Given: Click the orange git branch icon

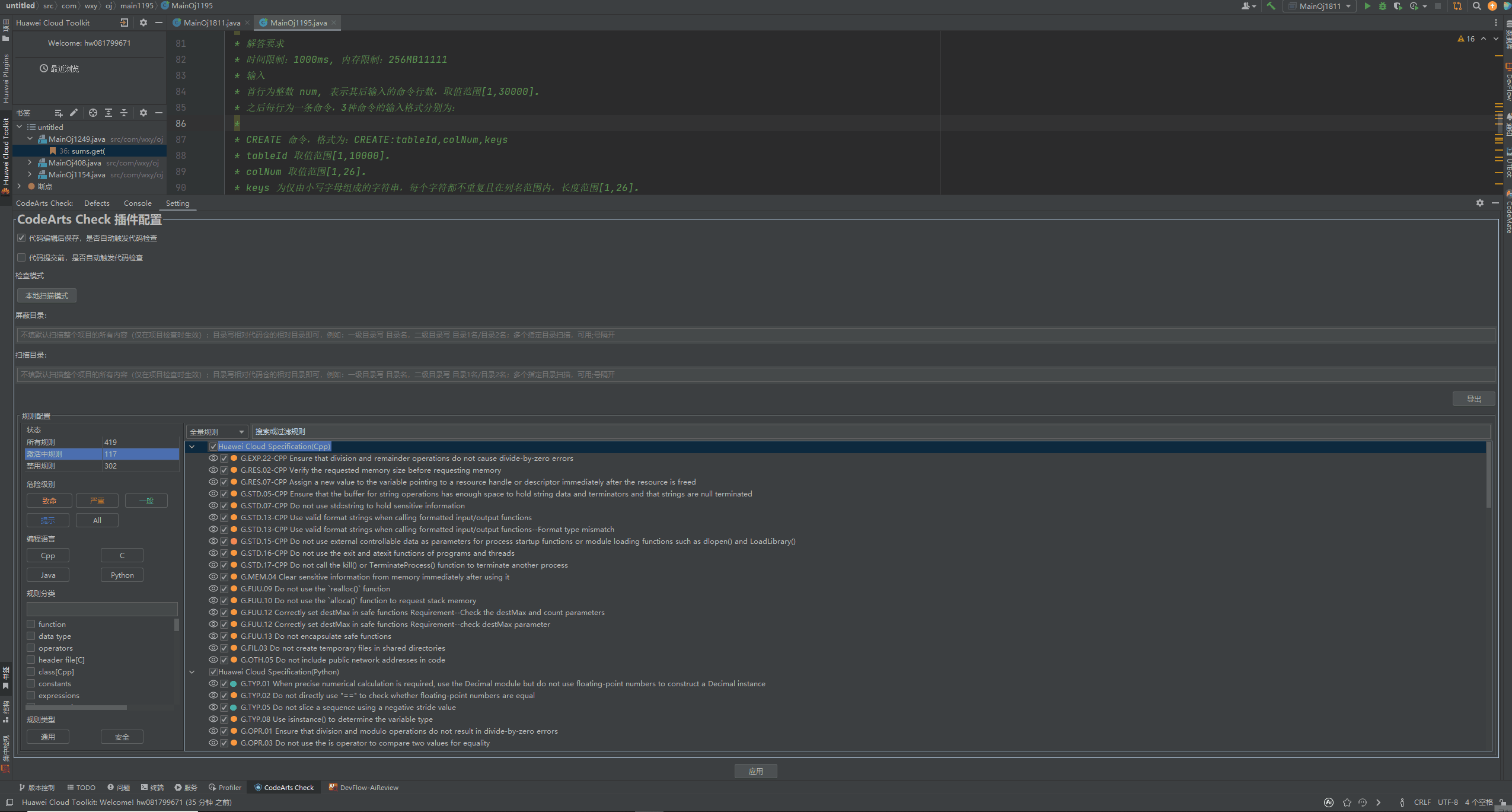Looking at the screenshot, I should 1457,6.
